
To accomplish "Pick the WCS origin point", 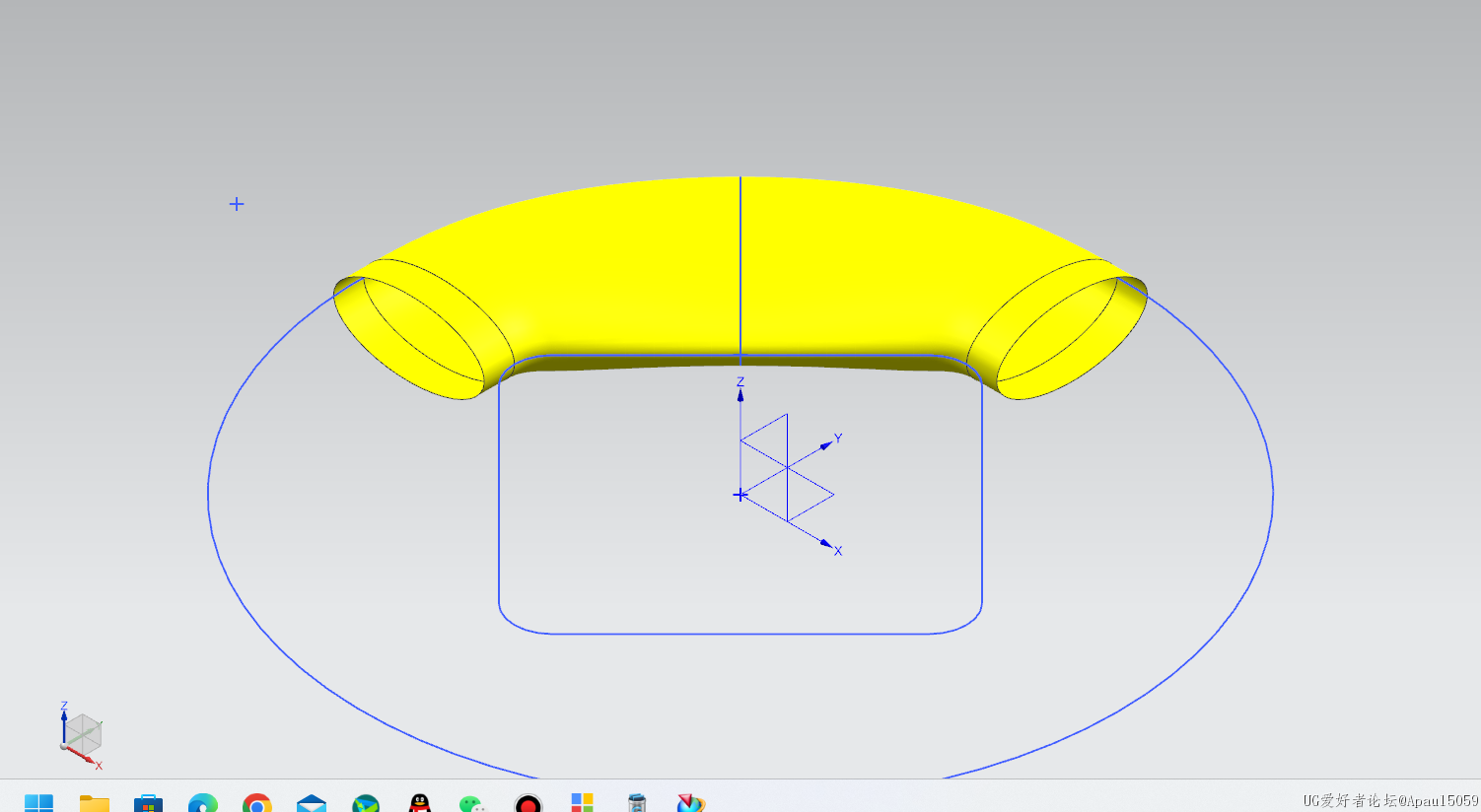I will [x=740, y=495].
